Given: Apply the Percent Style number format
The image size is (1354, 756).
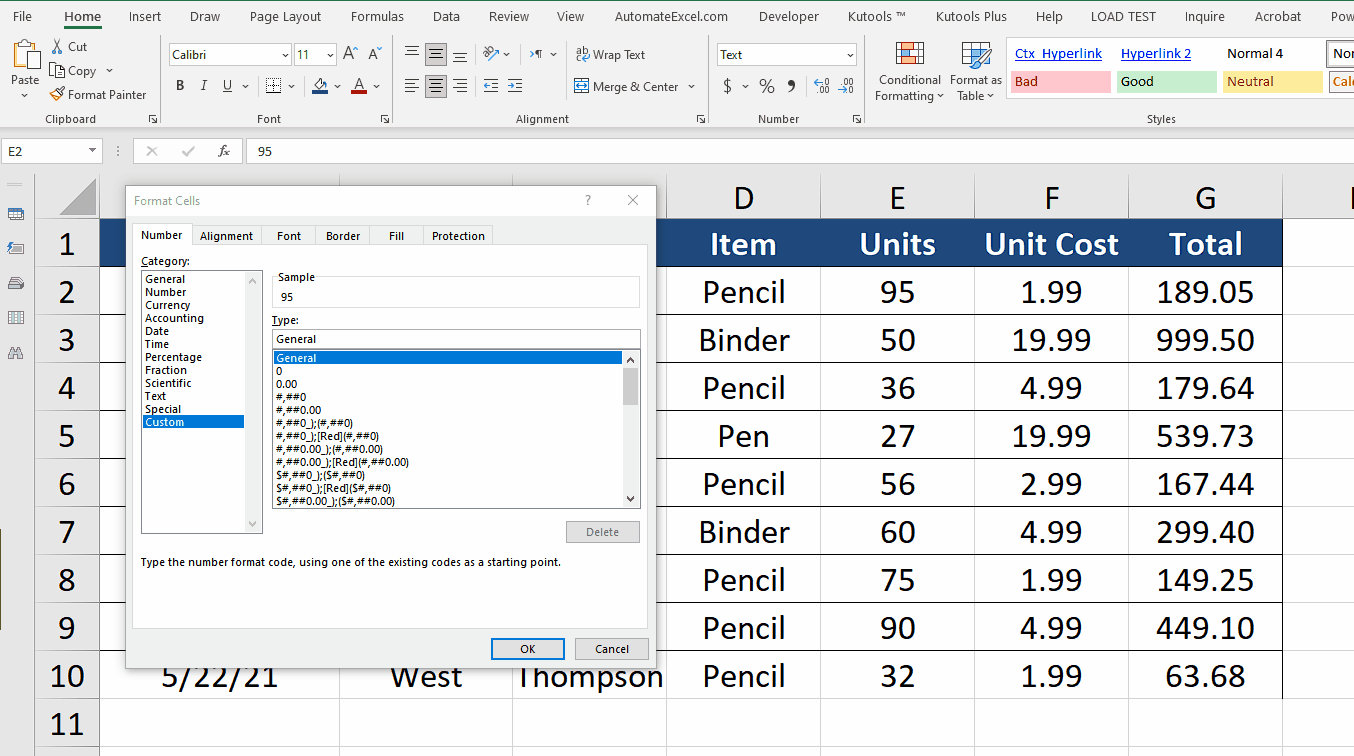Looking at the screenshot, I should (x=767, y=86).
